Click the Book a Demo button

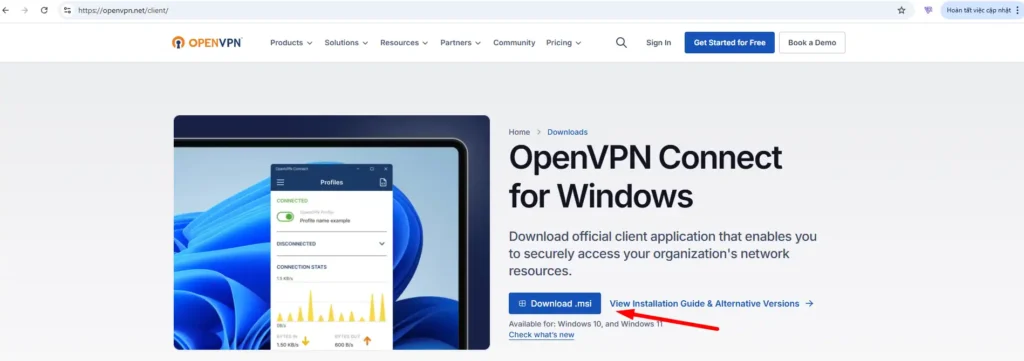pyautogui.click(x=812, y=42)
